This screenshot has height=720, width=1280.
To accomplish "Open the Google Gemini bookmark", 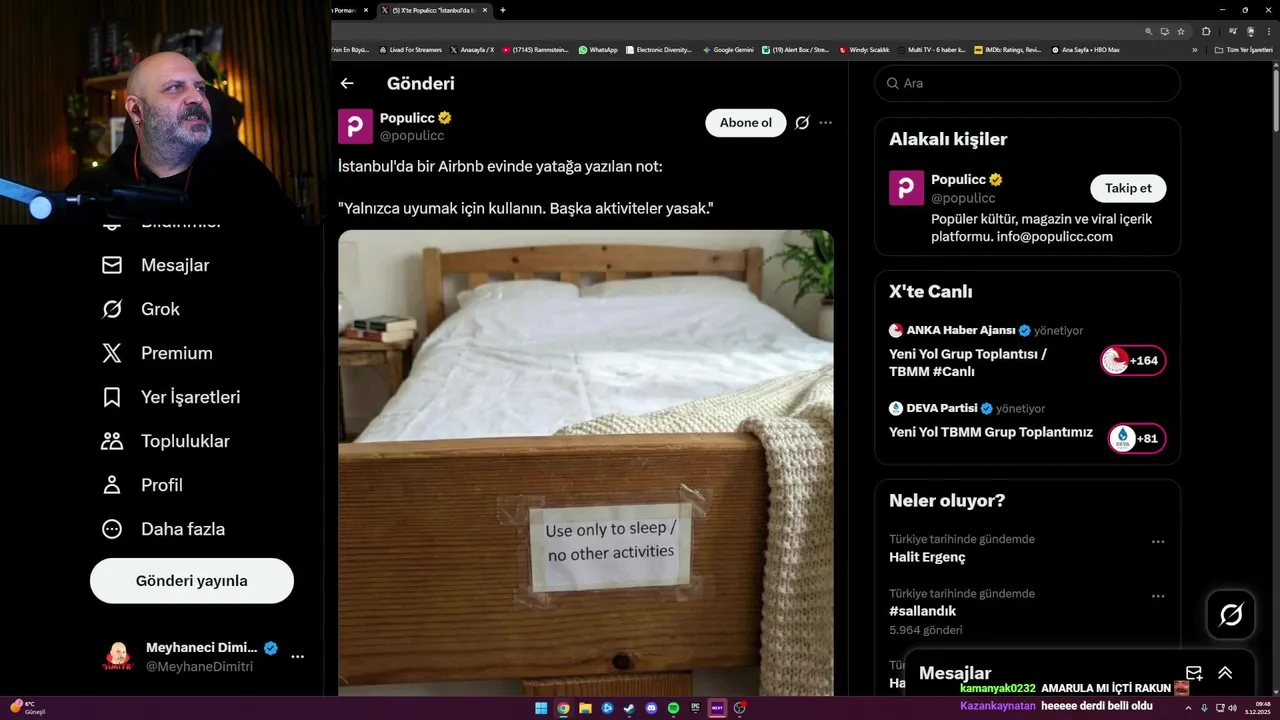I will [x=728, y=49].
